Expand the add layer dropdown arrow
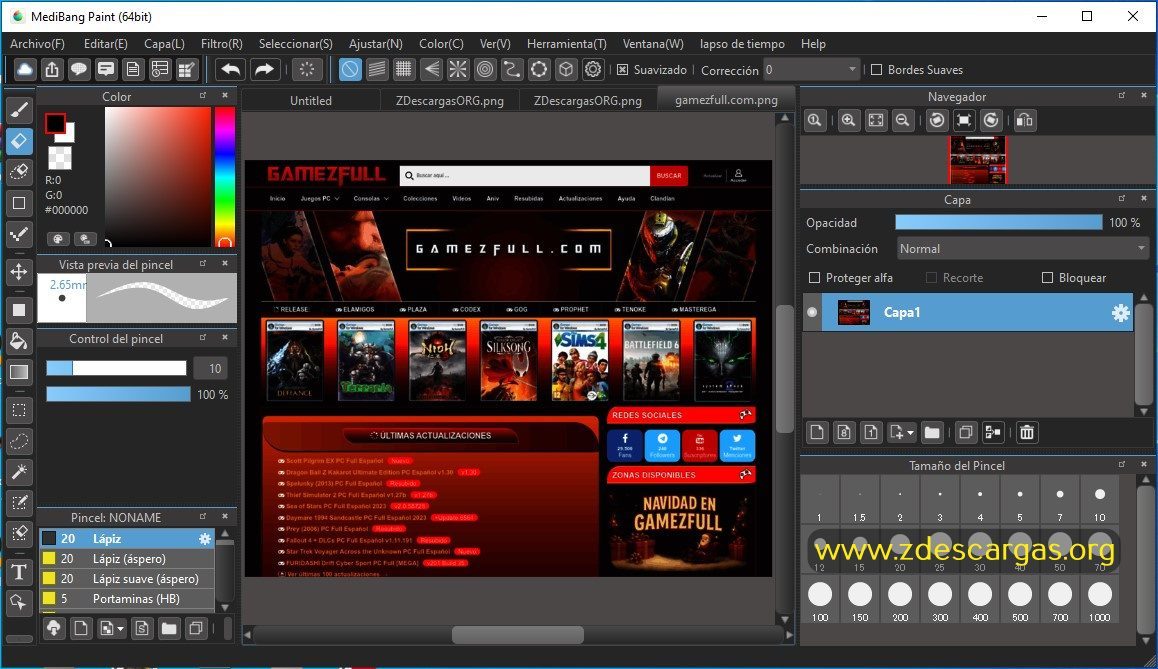1158x669 pixels. (911, 433)
